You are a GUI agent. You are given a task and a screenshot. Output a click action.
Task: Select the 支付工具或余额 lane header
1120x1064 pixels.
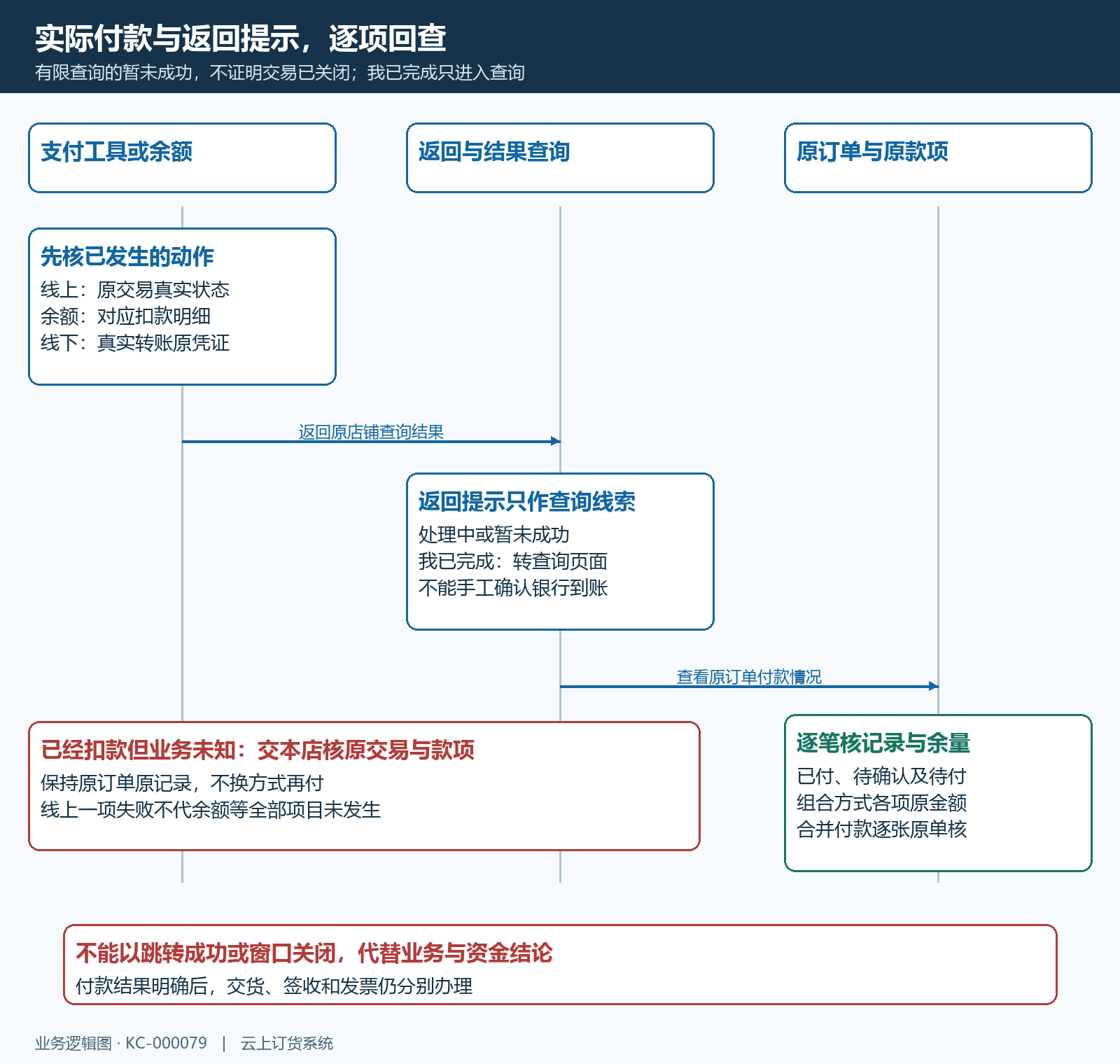click(x=182, y=158)
